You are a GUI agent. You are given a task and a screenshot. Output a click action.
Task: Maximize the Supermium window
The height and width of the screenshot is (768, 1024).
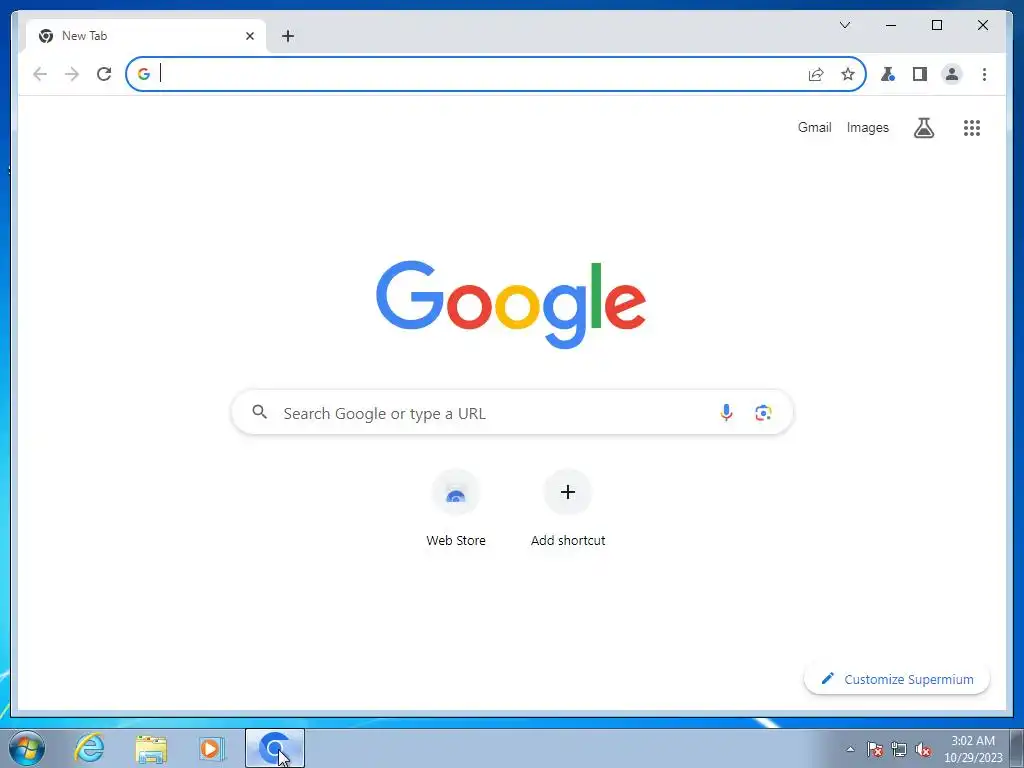936,25
